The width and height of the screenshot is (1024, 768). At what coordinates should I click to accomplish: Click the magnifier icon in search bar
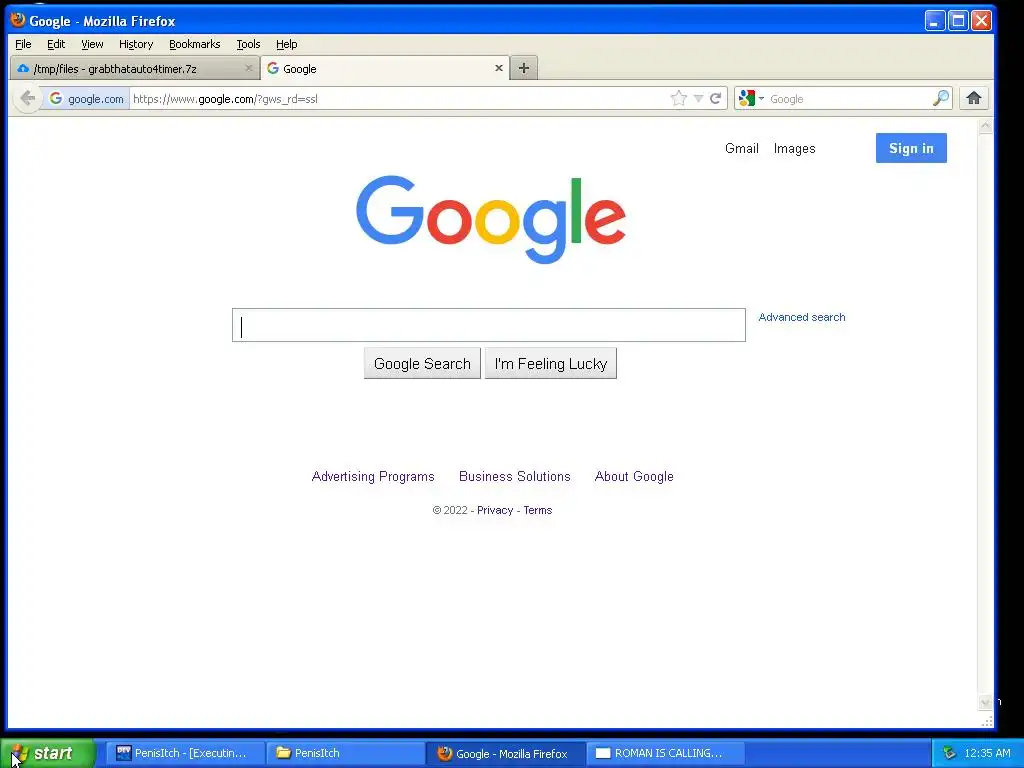click(x=940, y=99)
